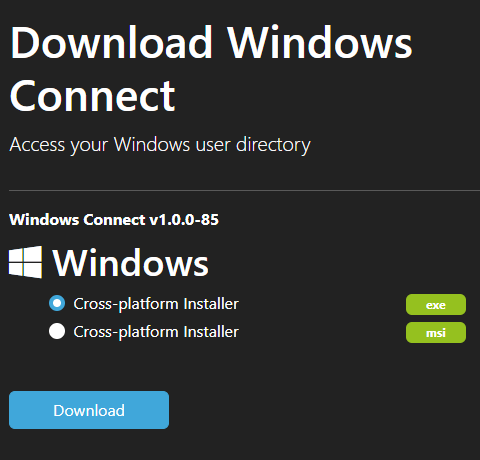Click the green exe badge

pyautogui.click(x=436, y=305)
